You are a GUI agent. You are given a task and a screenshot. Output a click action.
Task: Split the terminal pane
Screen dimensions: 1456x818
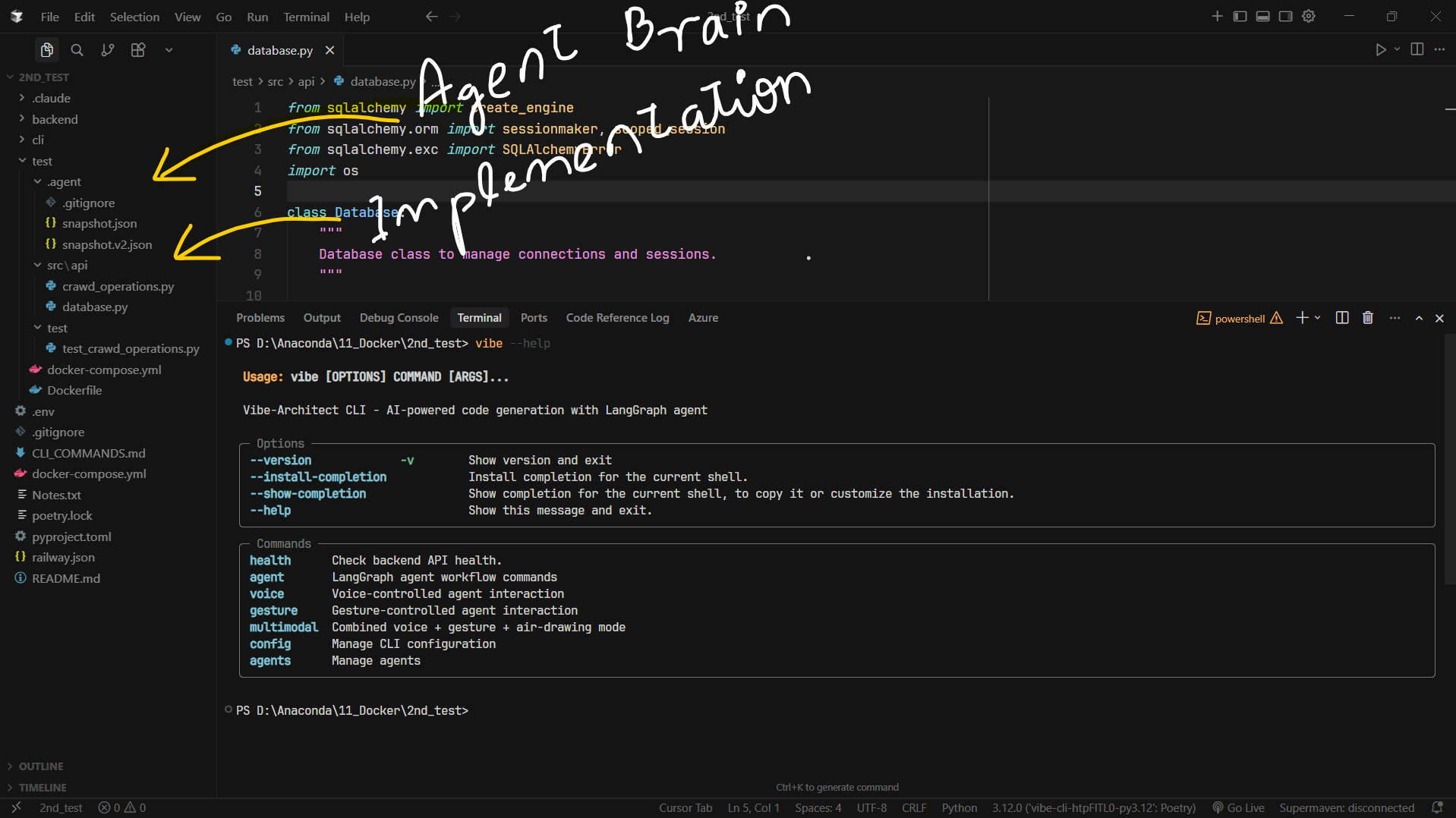pyautogui.click(x=1342, y=318)
